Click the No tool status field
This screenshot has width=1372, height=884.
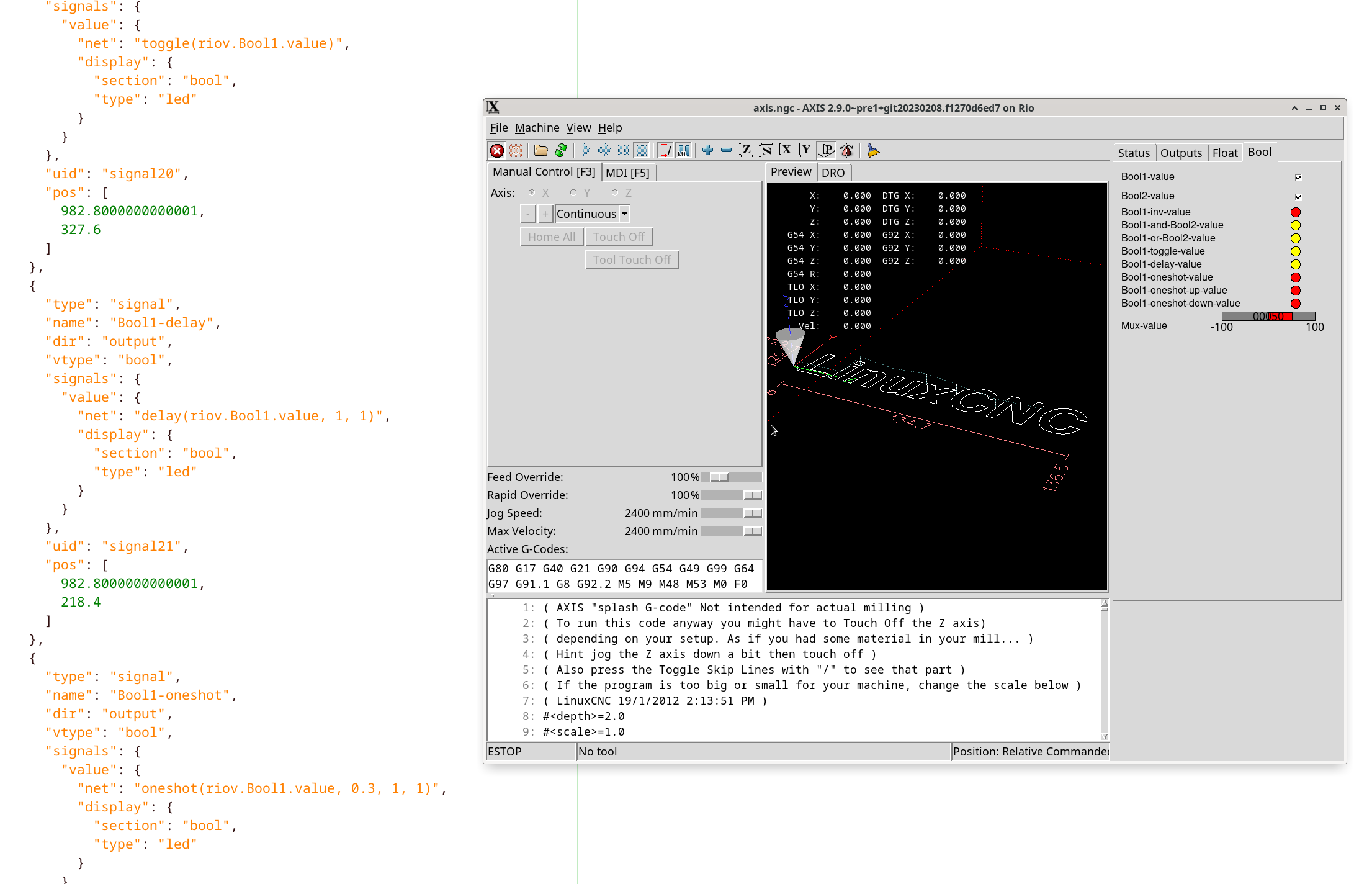tap(763, 751)
